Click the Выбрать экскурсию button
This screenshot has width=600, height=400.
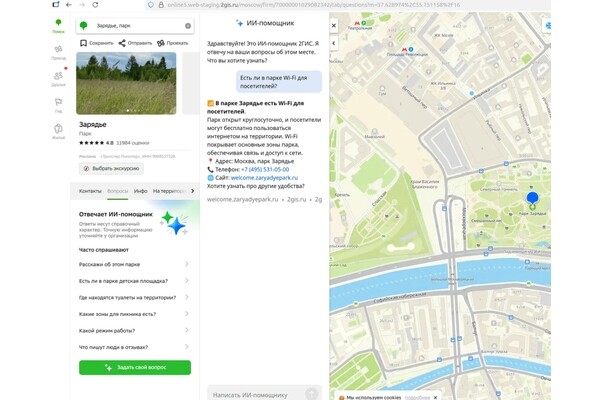pyautogui.click(x=111, y=168)
